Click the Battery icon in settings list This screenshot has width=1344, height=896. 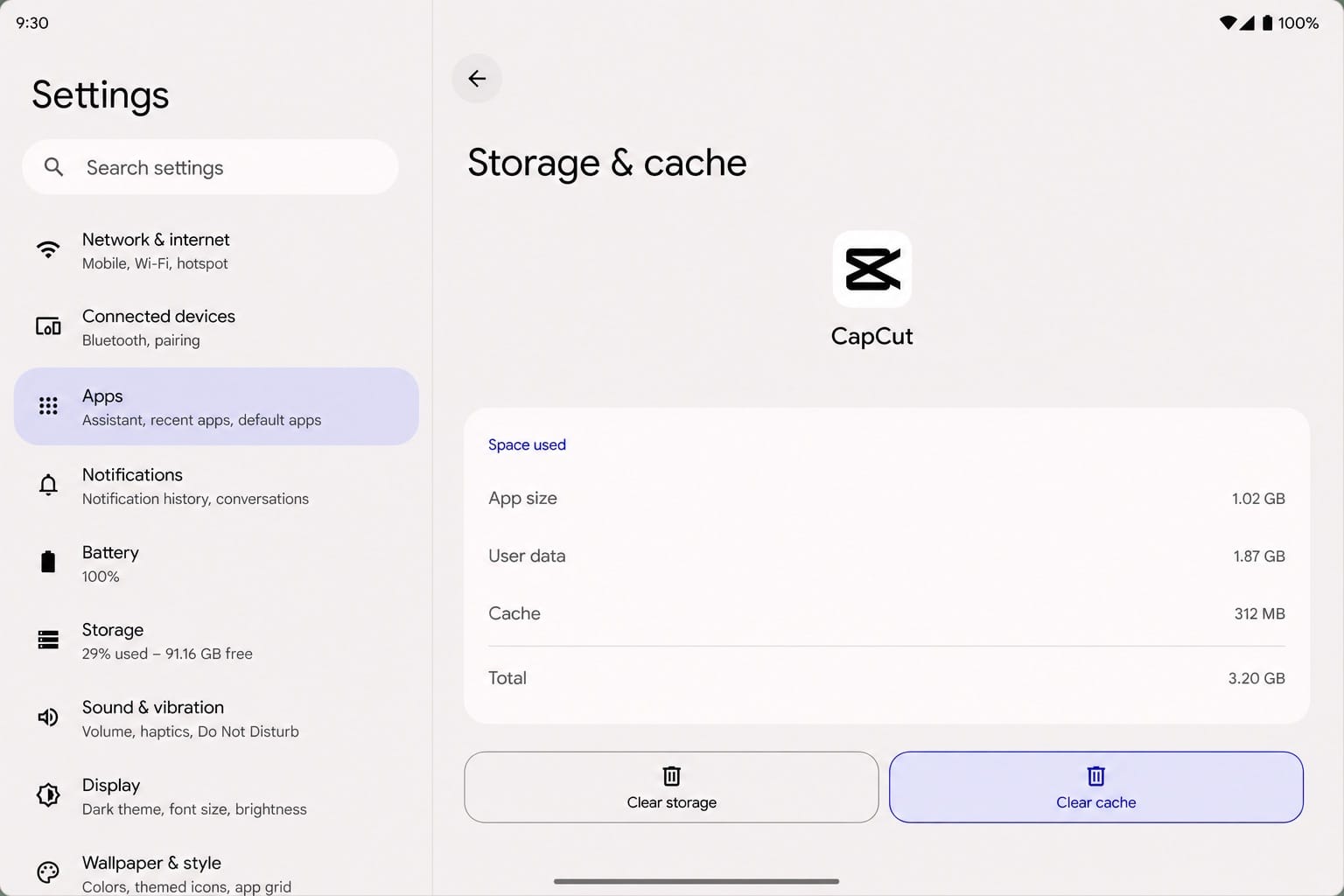coord(48,562)
